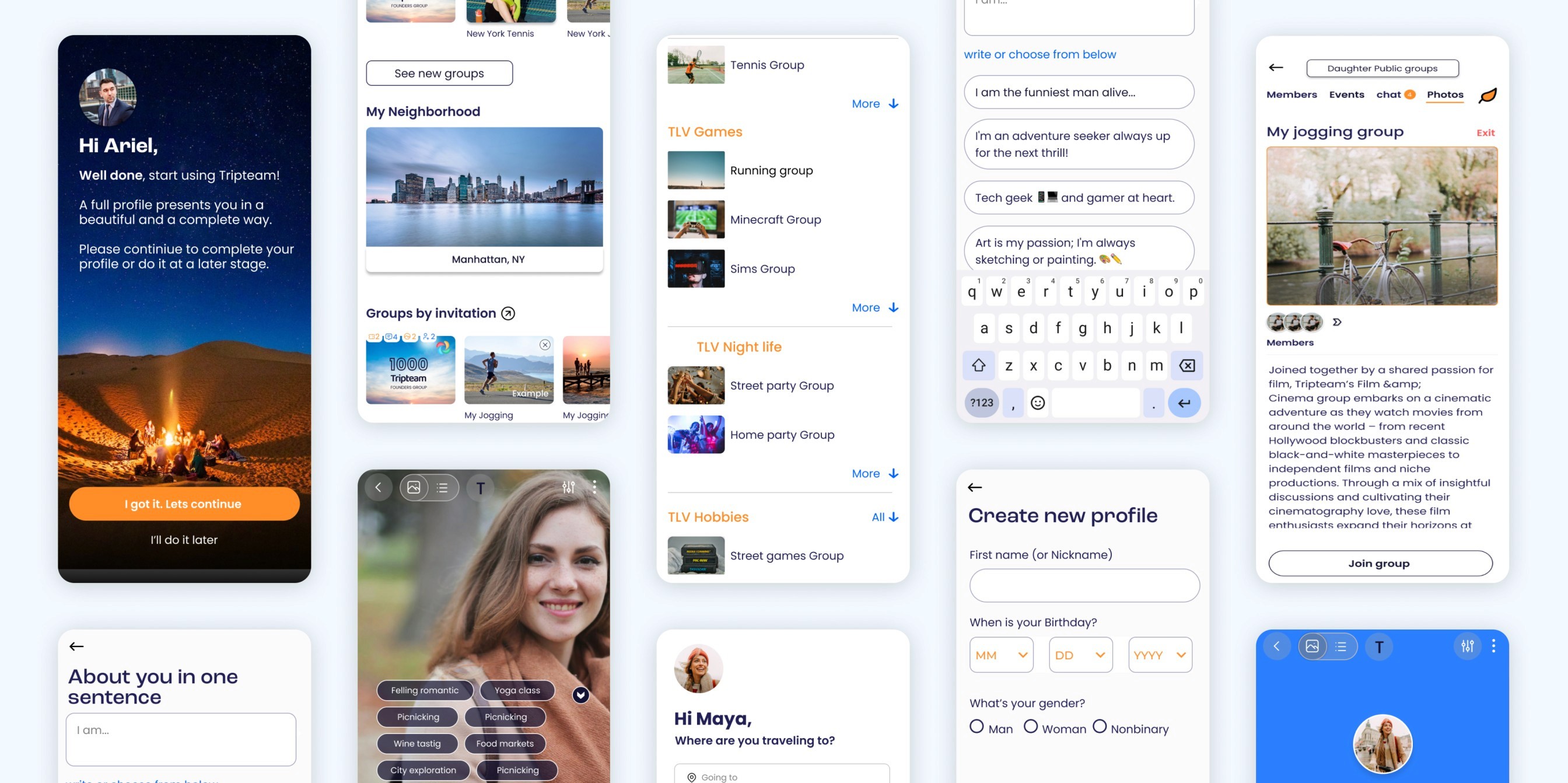Tap the location pin icon in Going to field
Image resolution: width=1568 pixels, height=783 pixels.
691,778
